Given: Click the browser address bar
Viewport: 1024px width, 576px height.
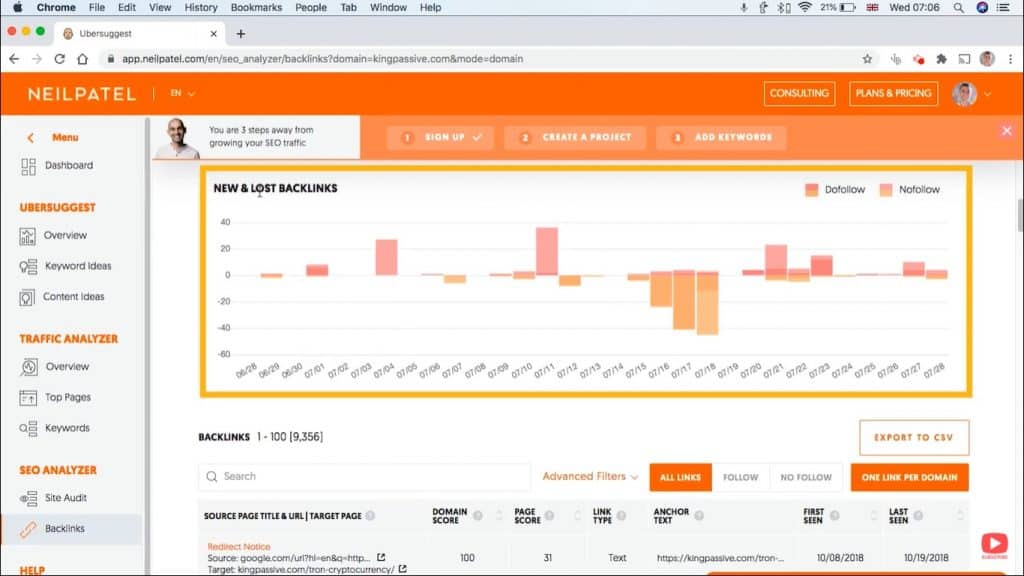Looking at the screenshot, I should click(x=483, y=59).
